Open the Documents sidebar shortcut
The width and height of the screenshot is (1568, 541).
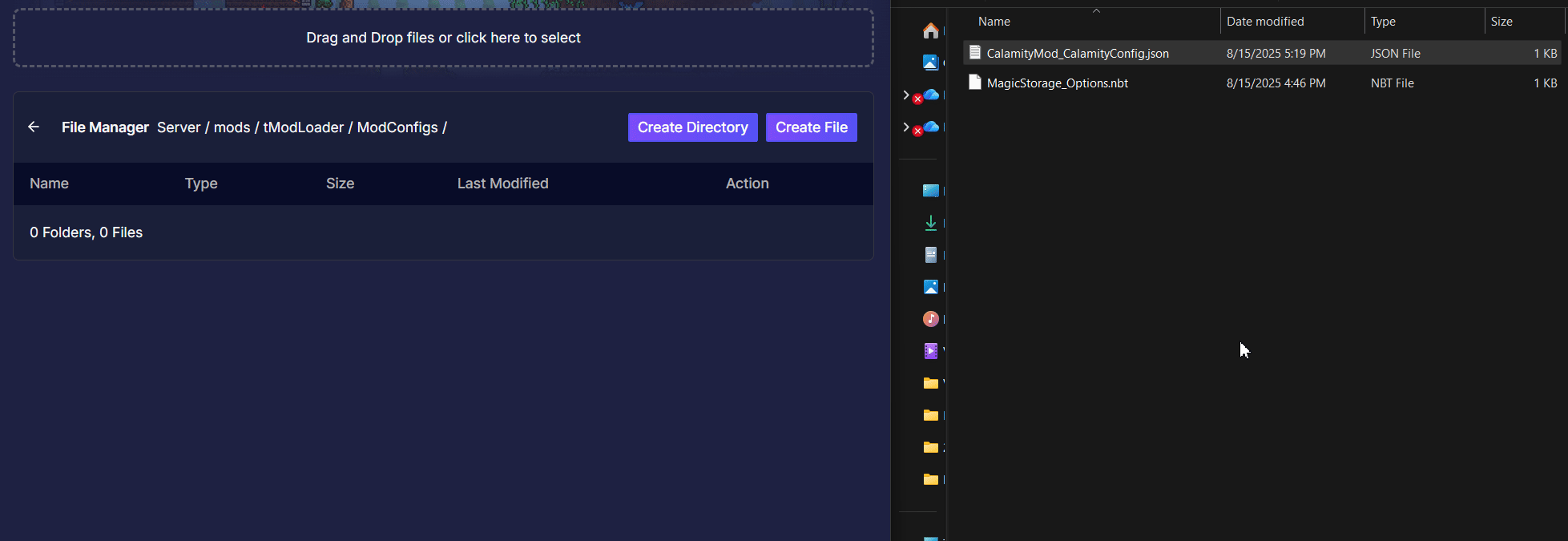[930, 255]
